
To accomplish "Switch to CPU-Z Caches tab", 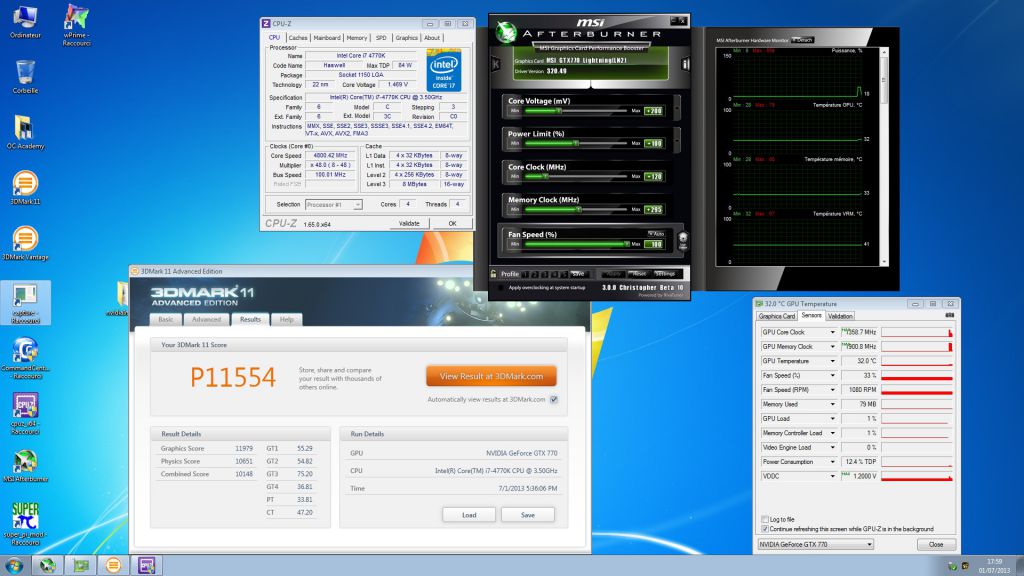I will pyautogui.click(x=298, y=38).
